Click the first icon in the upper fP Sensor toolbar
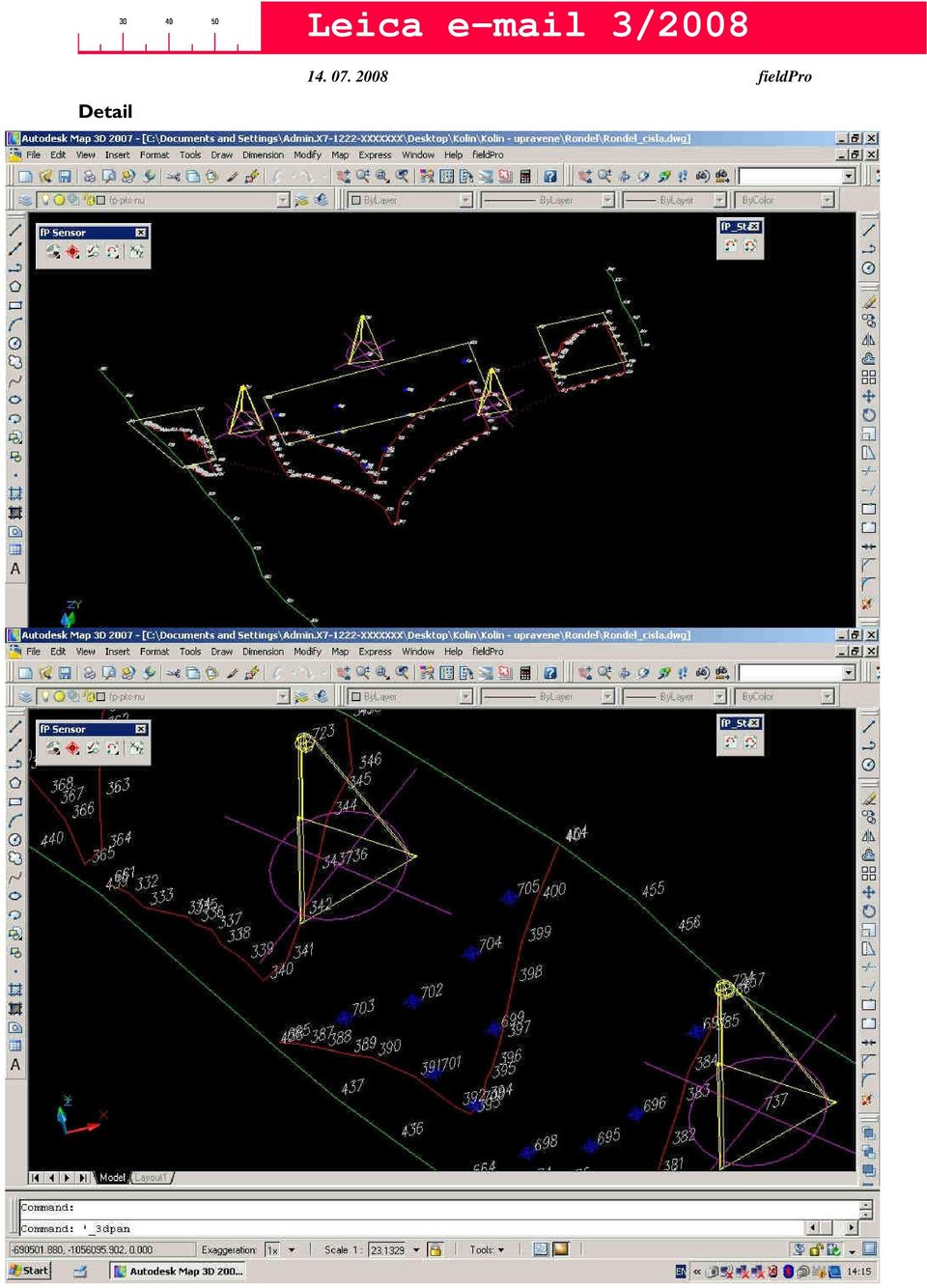The width and height of the screenshot is (927, 1288). click(52, 251)
